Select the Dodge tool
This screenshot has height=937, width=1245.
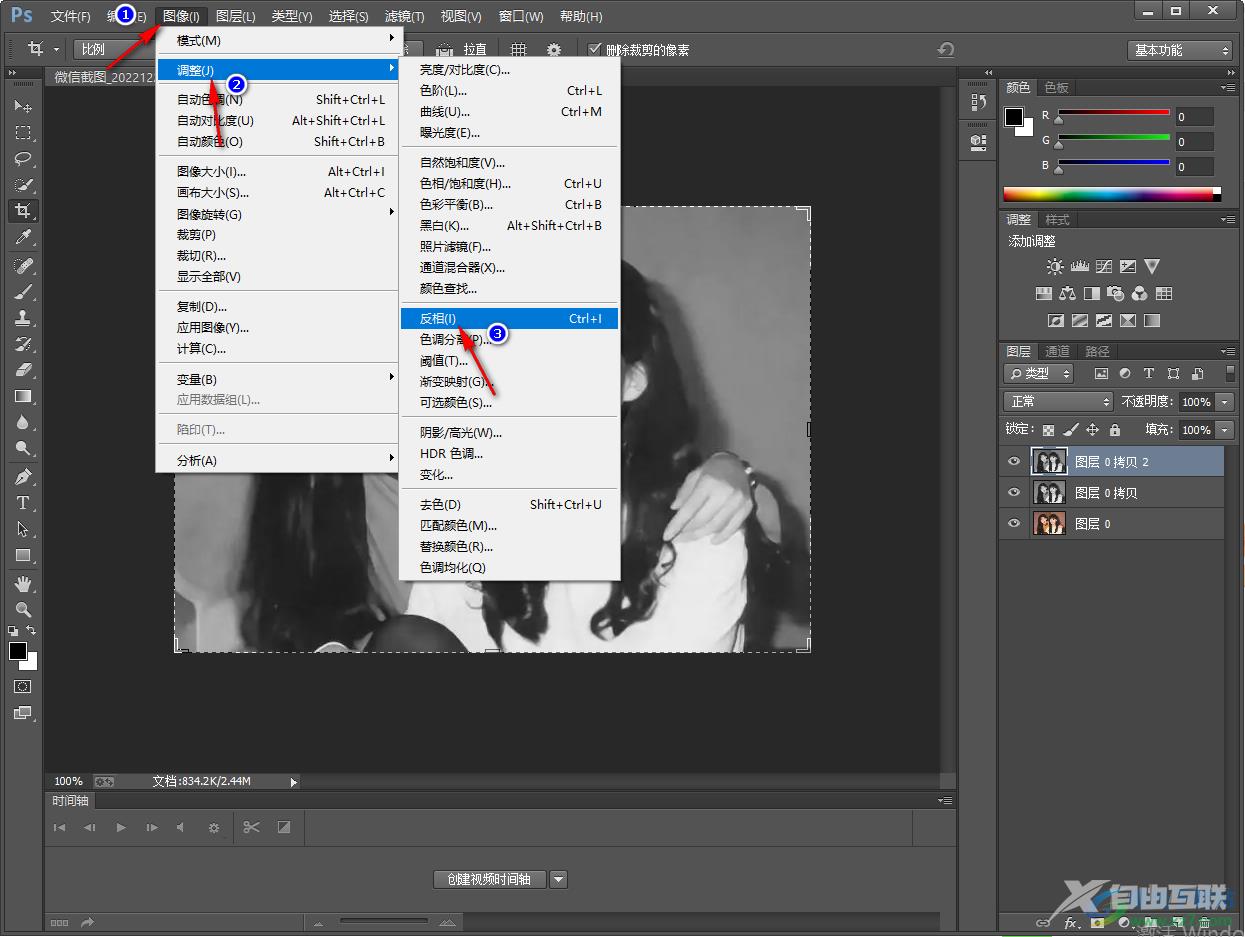23,448
